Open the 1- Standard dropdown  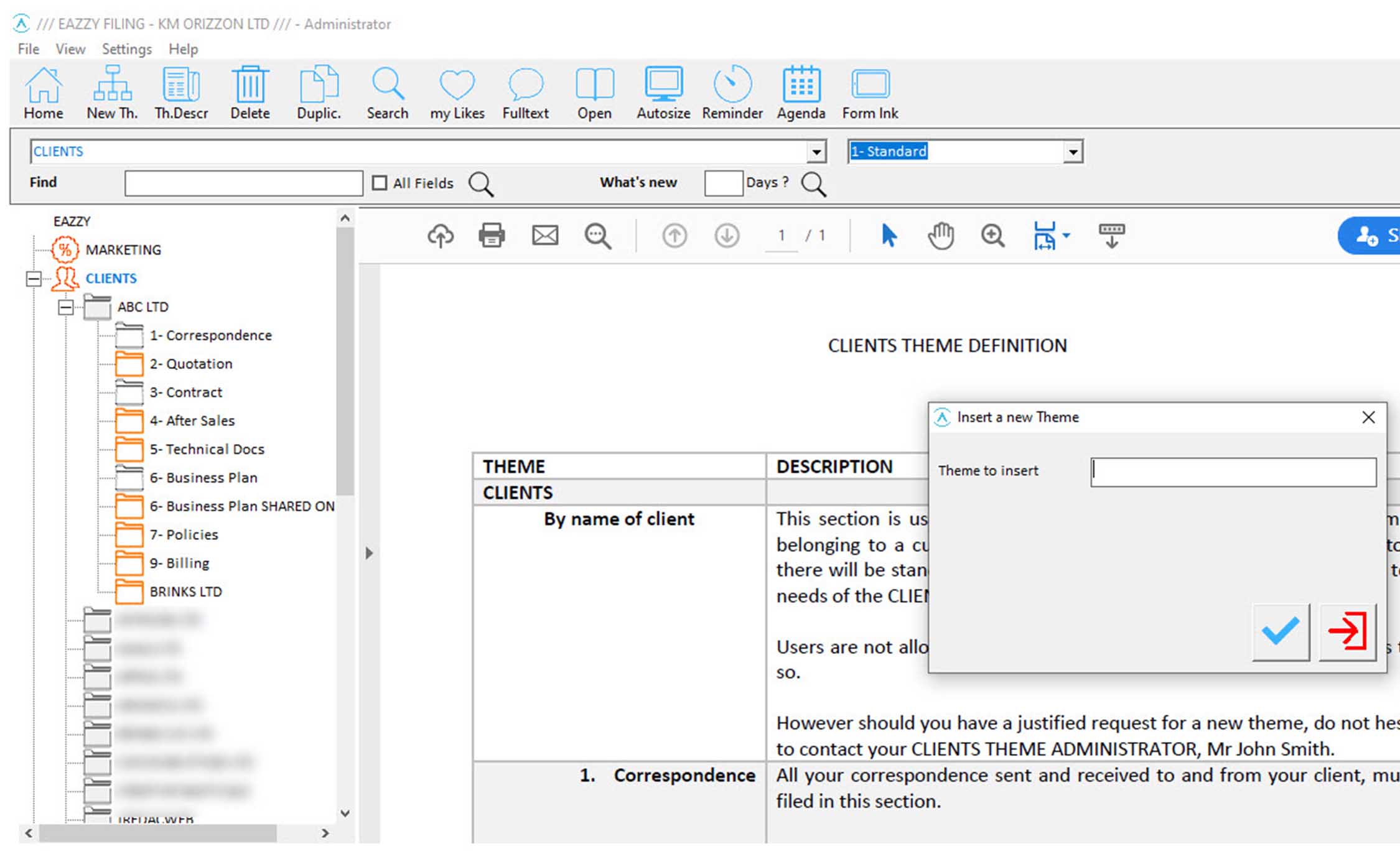1073,152
